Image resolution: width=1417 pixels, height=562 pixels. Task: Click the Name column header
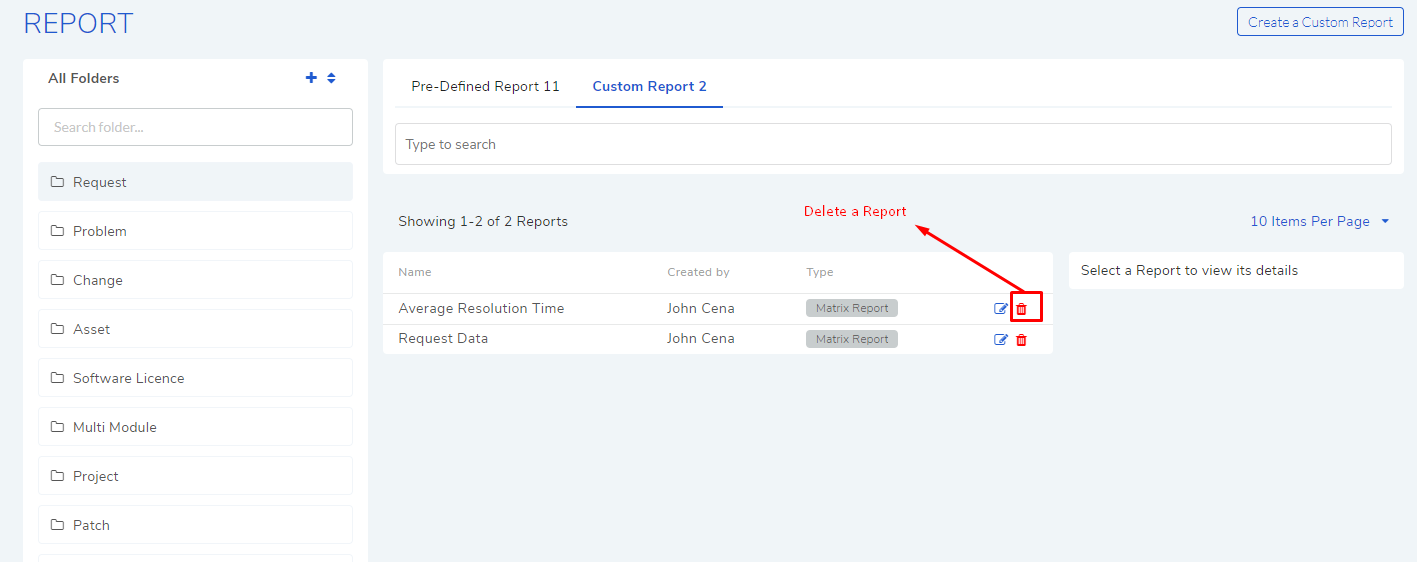415,272
